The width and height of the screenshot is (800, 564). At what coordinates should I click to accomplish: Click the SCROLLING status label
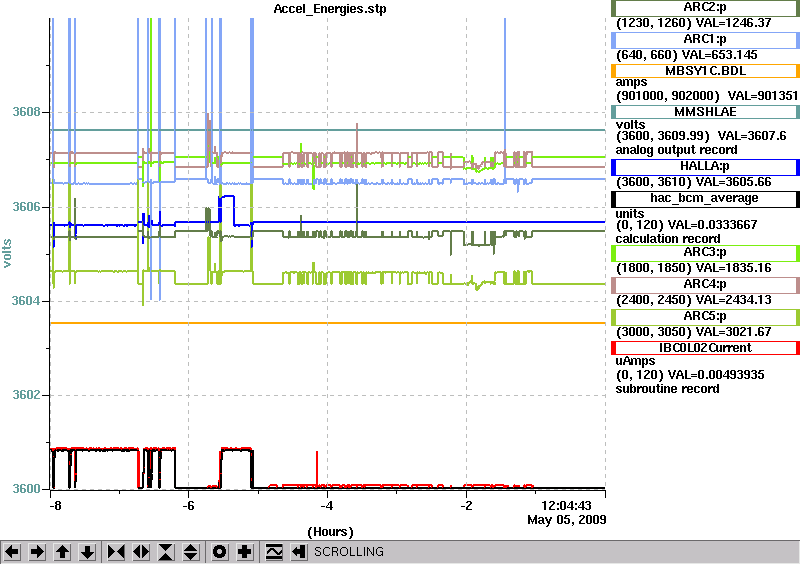pos(348,552)
